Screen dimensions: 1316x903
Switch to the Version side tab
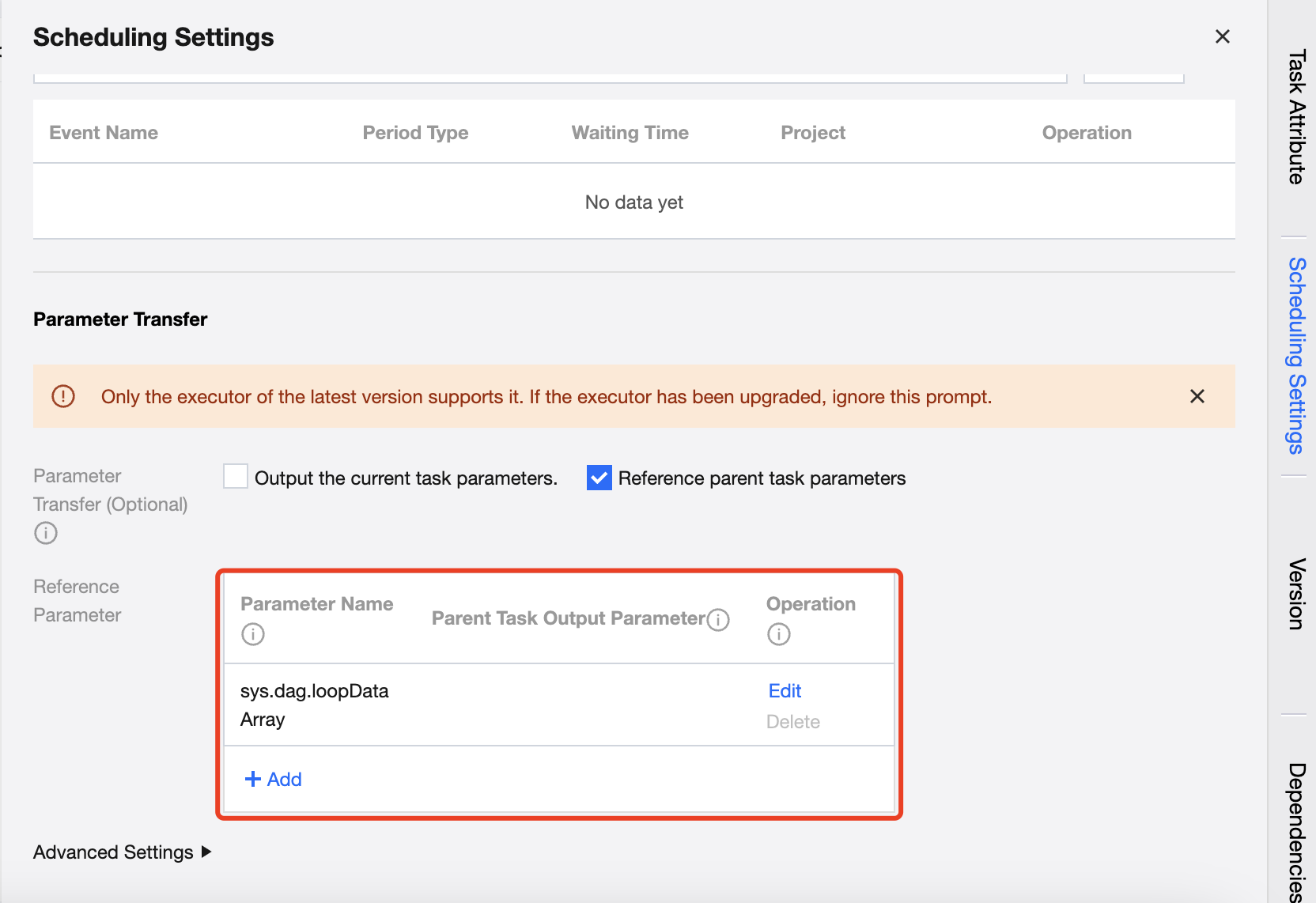(1295, 594)
